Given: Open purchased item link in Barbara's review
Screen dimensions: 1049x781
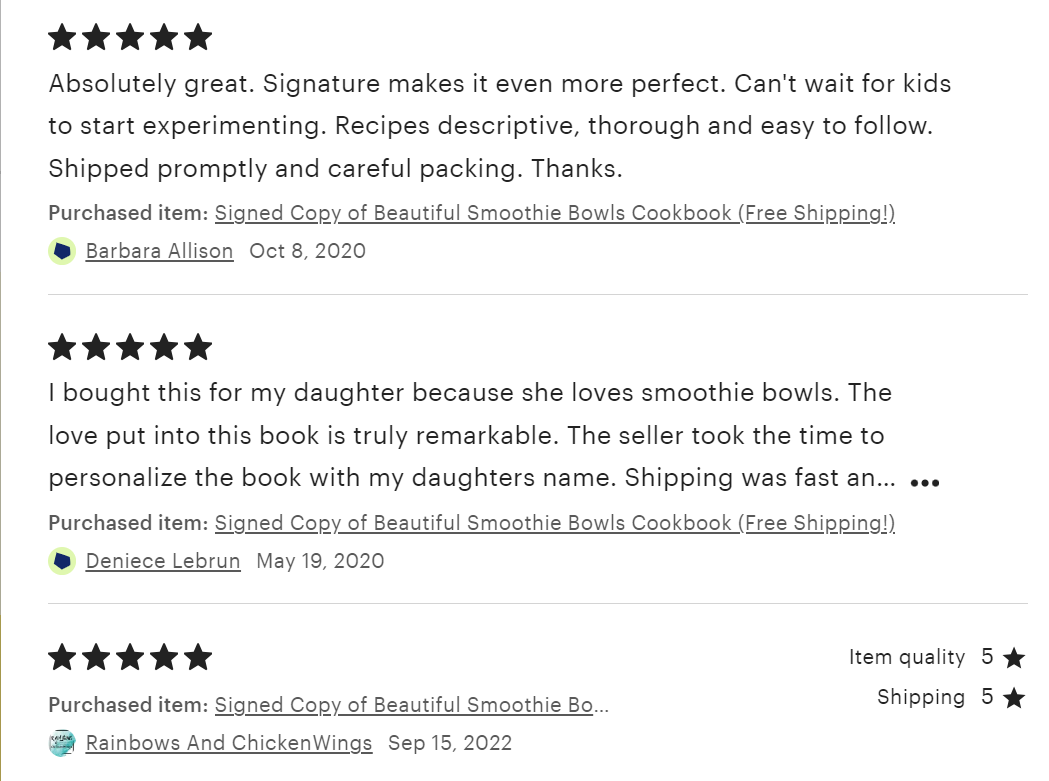Looking at the screenshot, I should [554, 213].
